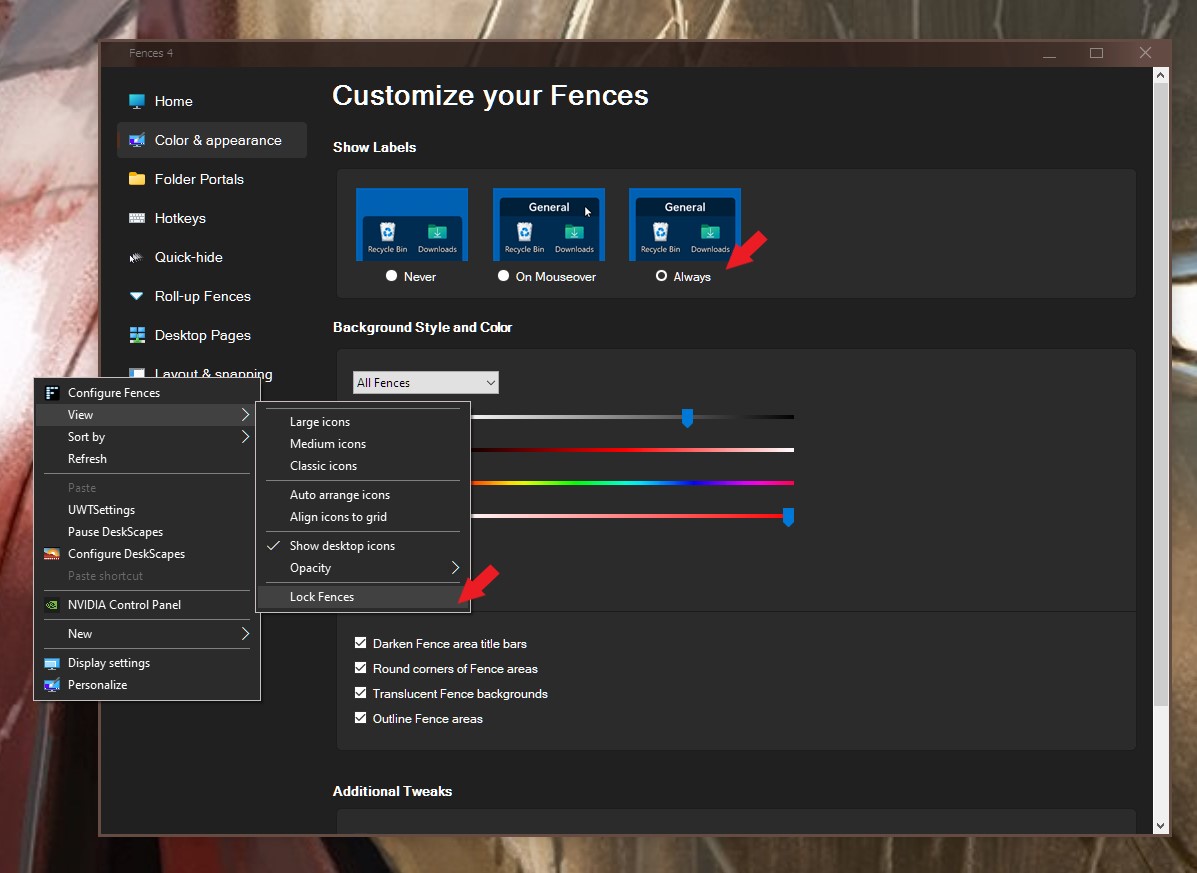The width and height of the screenshot is (1197, 873).
Task: Open Layout & snapping settings page
Action: (x=212, y=372)
